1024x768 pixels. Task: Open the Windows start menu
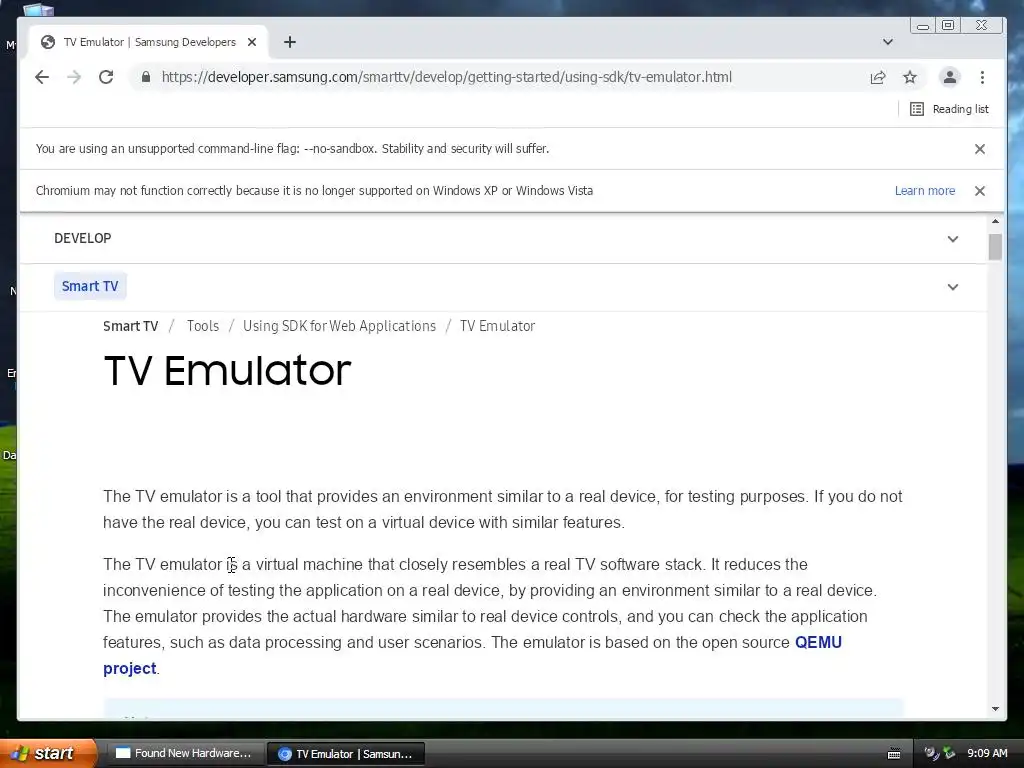pos(48,753)
